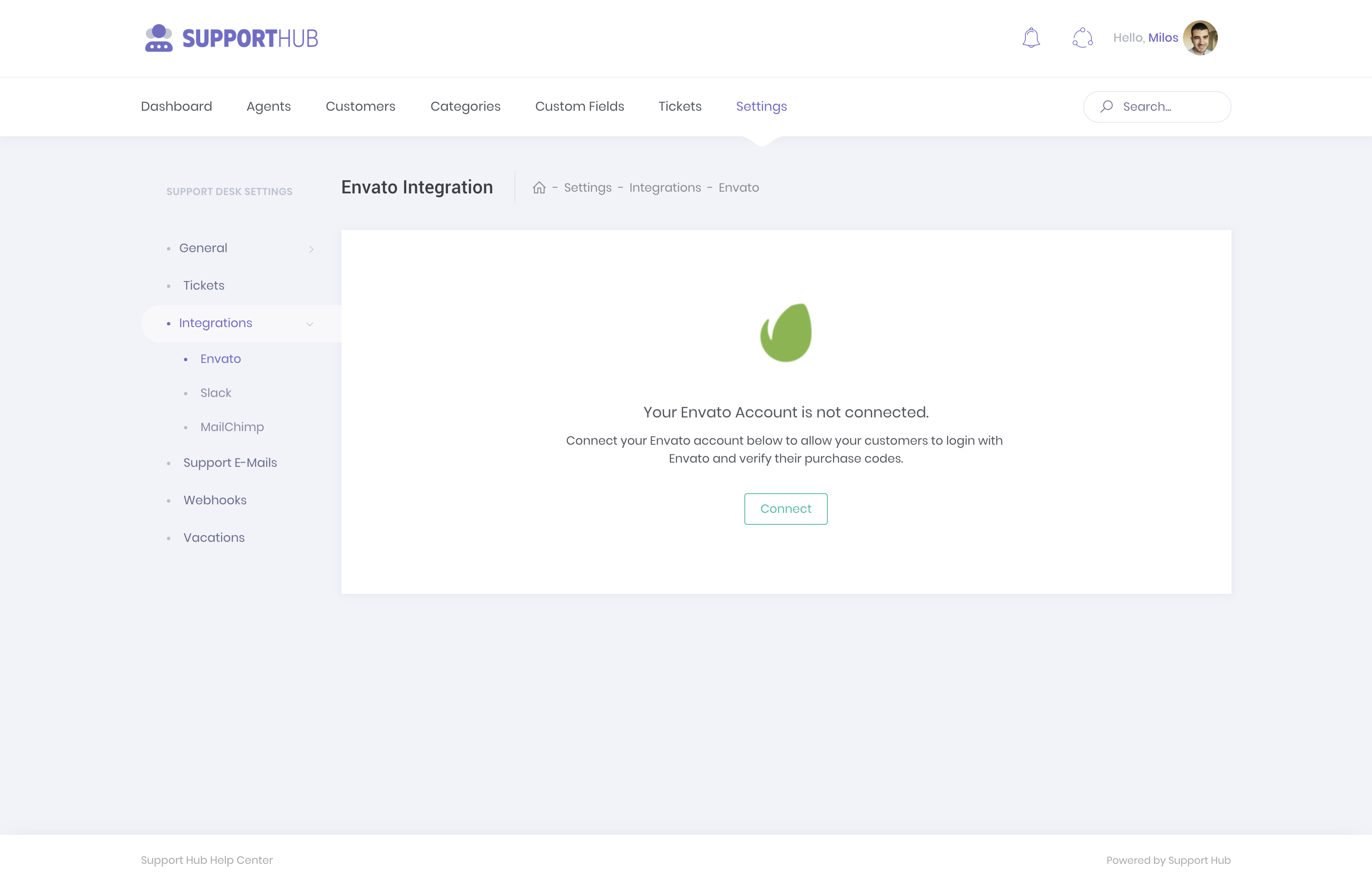The width and height of the screenshot is (1372, 886).
Task: Click the Integrations breadcrumb link
Action: 665,187
